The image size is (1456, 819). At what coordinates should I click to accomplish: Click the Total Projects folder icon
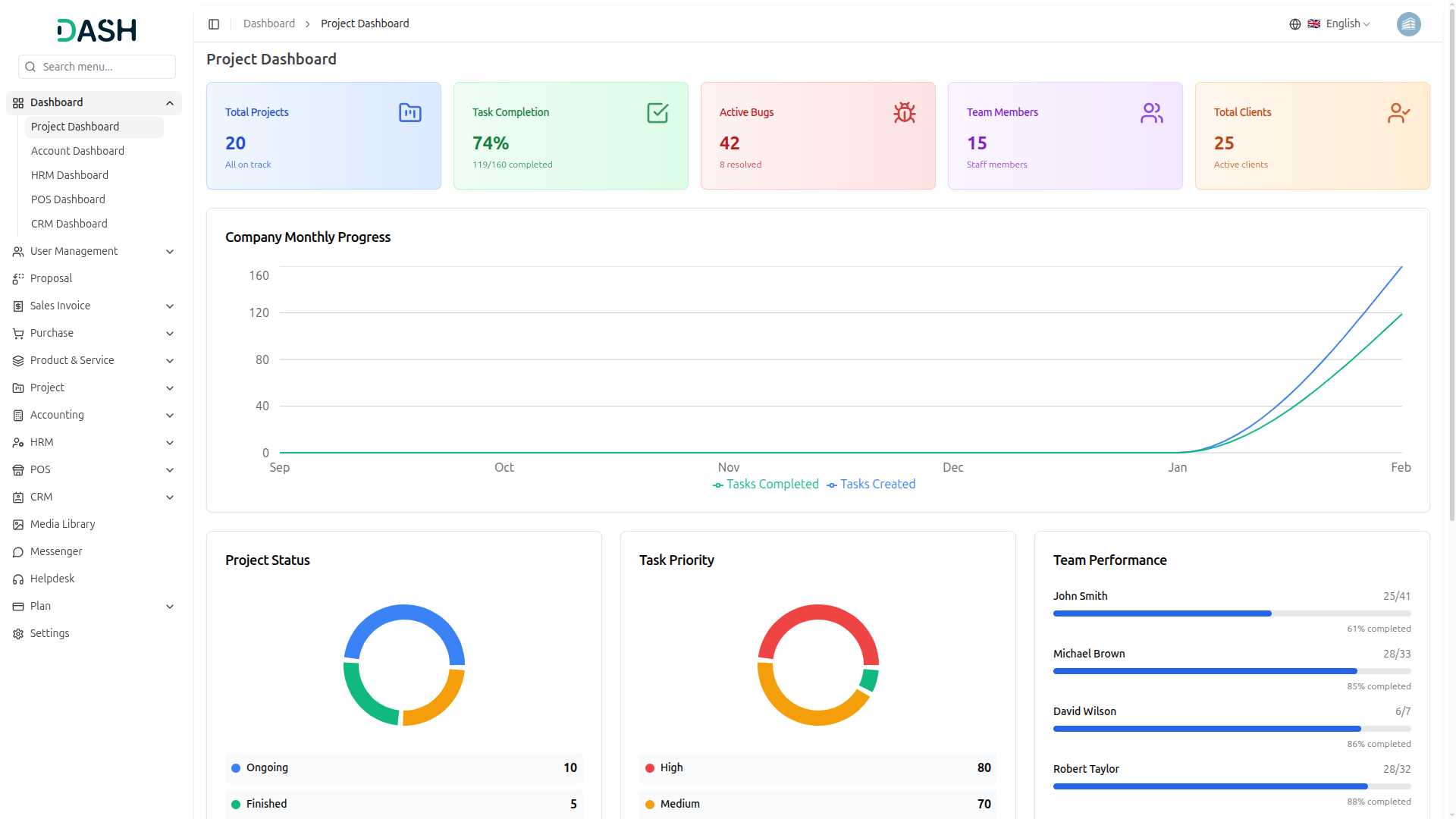[x=410, y=113]
